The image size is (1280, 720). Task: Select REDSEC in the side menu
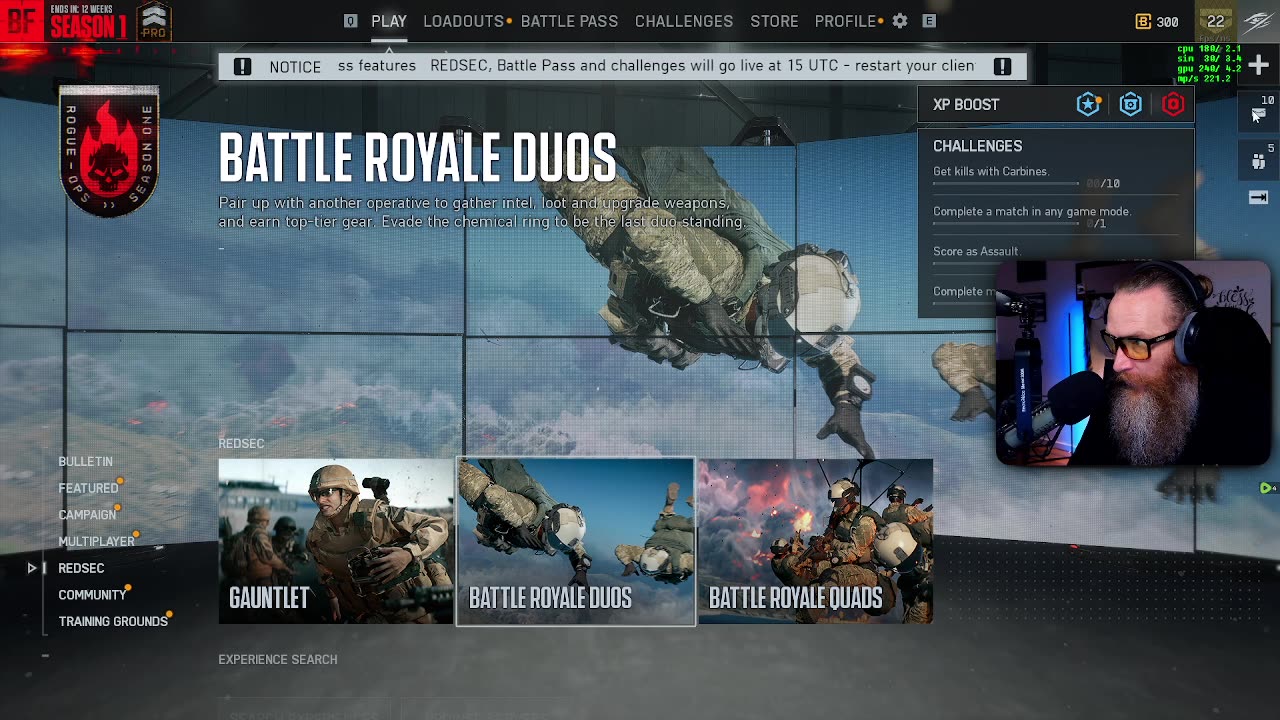point(81,568)
